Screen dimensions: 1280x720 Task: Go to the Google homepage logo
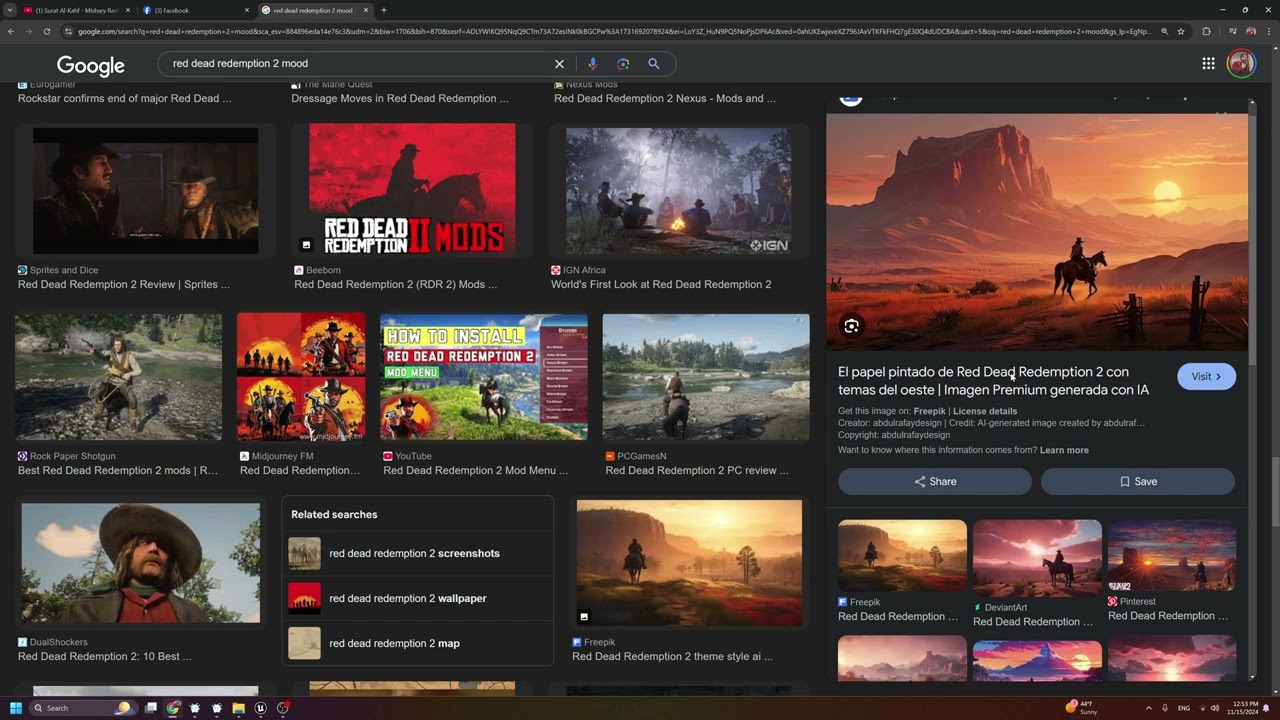tap(91, 65)
